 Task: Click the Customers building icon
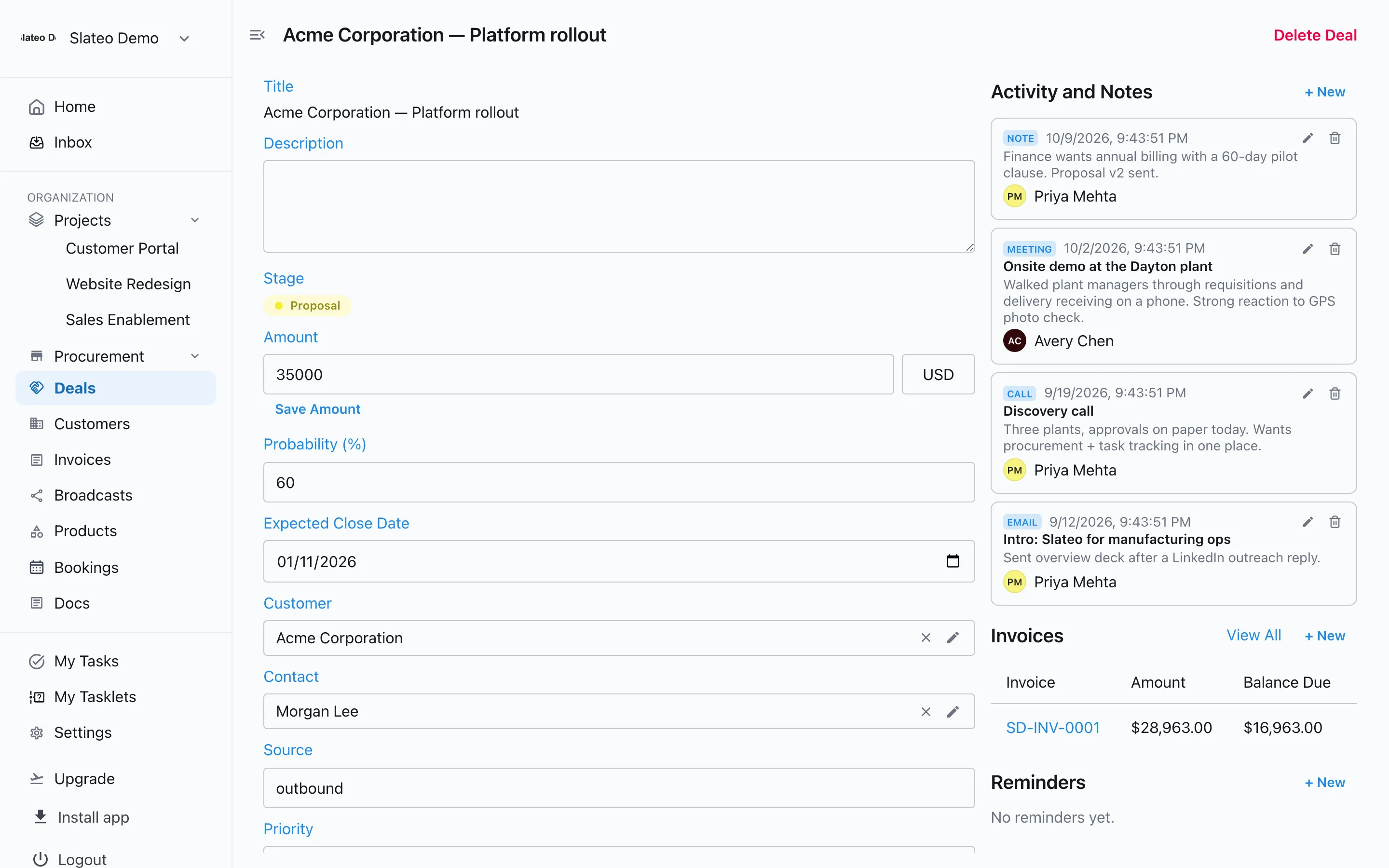pyautogui.click(x=37, y=424)
